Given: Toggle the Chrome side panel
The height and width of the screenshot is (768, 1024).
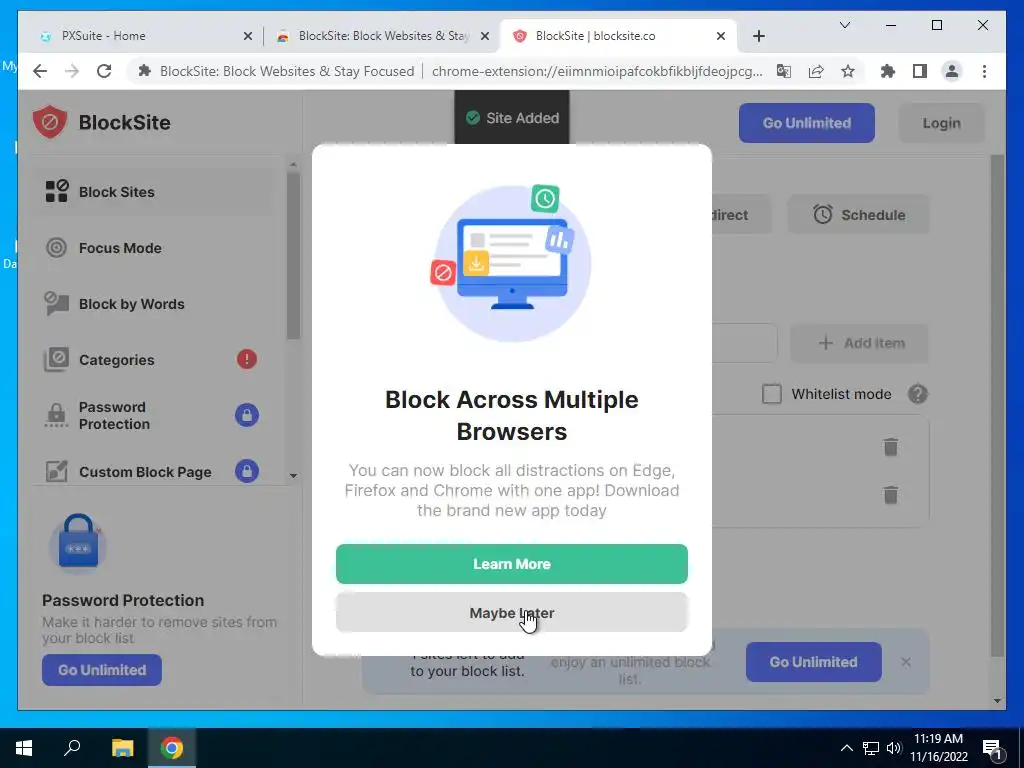Looking at the screenshot, I should point(920,71).
